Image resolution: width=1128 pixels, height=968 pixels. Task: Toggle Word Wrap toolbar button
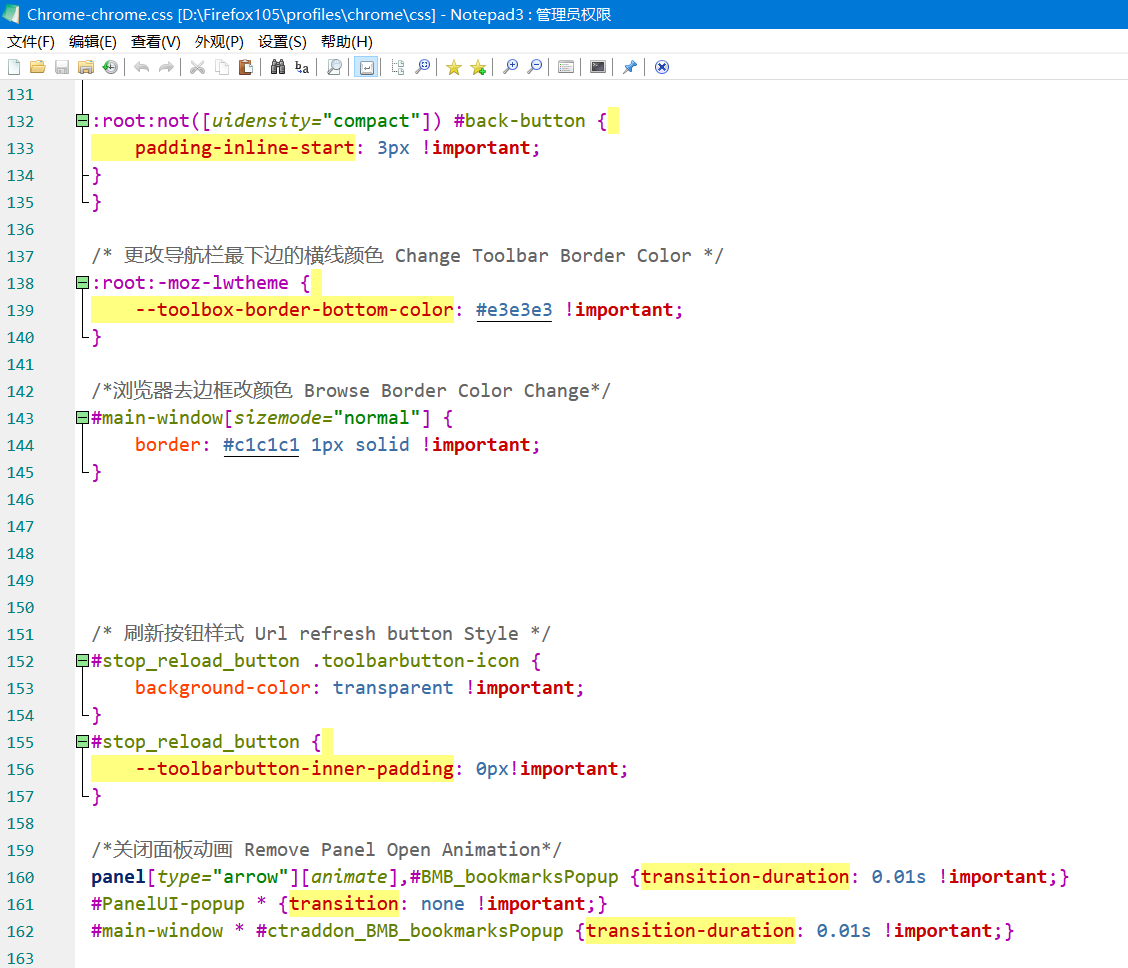(x=366, y=67)
